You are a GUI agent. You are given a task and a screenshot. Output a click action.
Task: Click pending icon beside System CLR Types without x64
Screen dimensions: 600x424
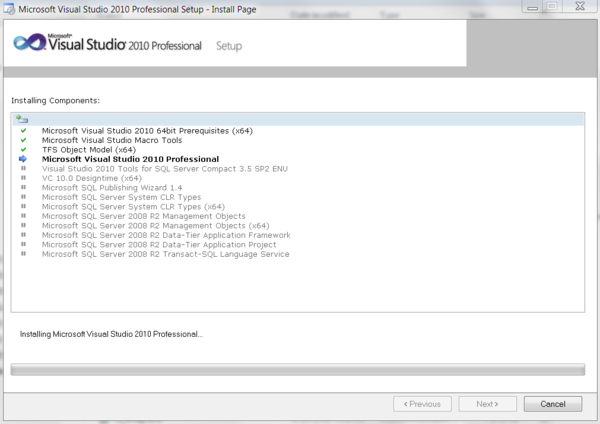pos(23,197)
